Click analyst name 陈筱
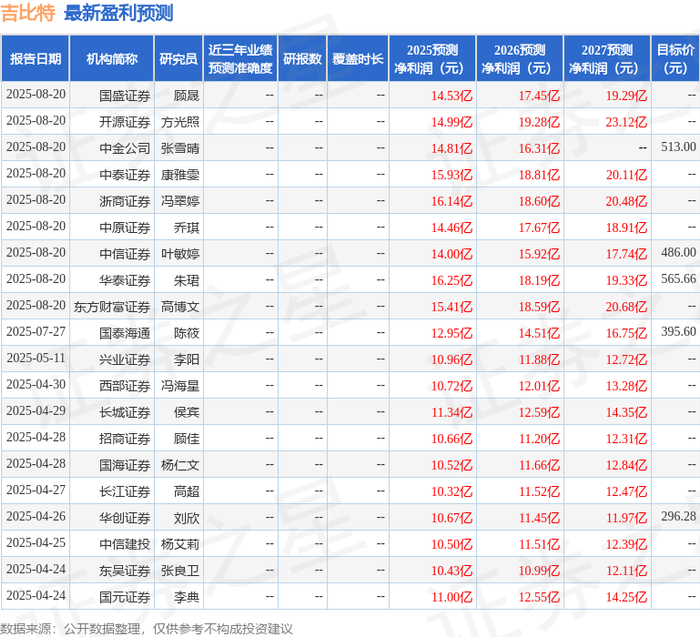Screen dimensions: 700x637 [x=187, y=333]
